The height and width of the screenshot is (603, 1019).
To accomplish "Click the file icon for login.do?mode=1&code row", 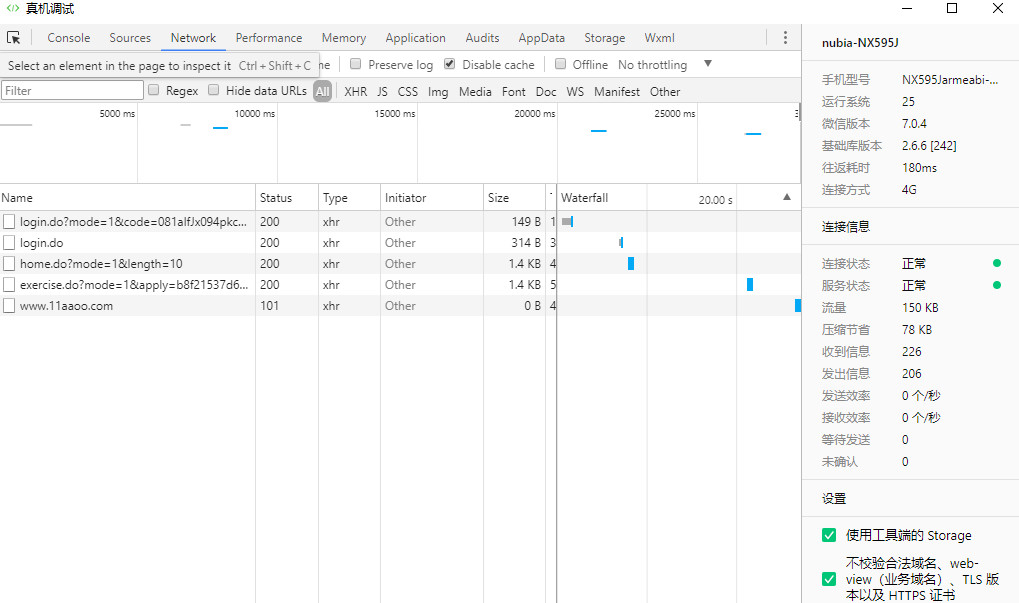I will (9, 222).
